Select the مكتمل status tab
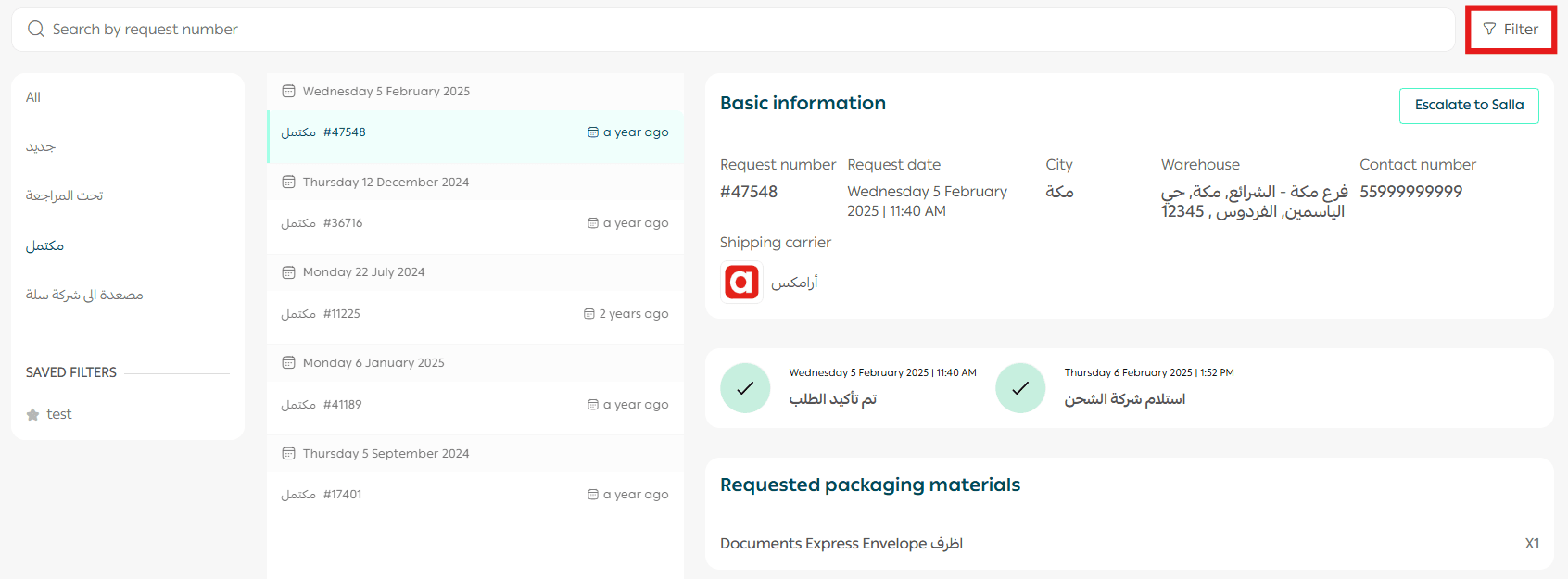 pyautogui.click(x=44, y=245)
